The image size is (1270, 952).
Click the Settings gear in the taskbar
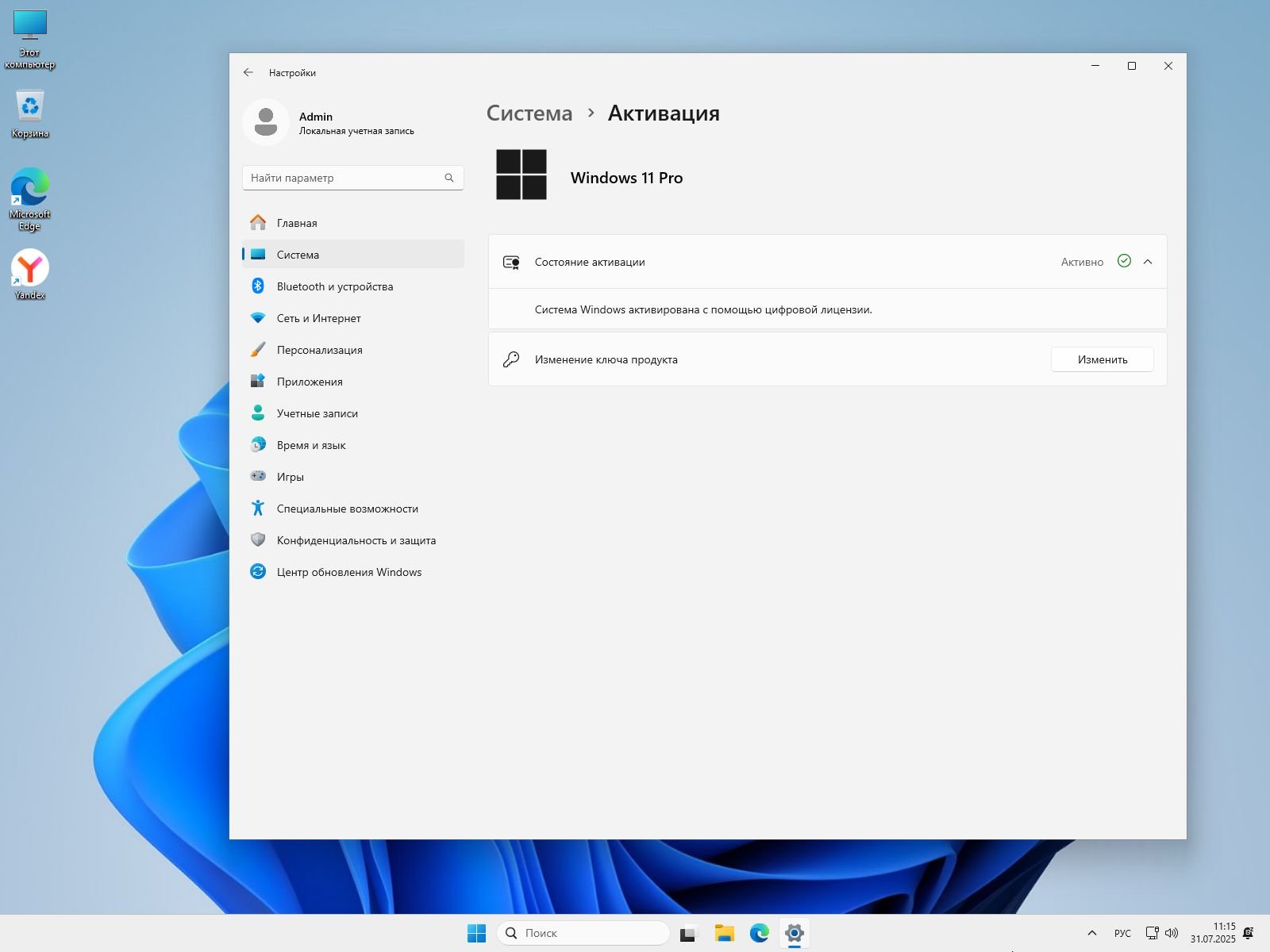pyautogui.click(x=795, y=933)
